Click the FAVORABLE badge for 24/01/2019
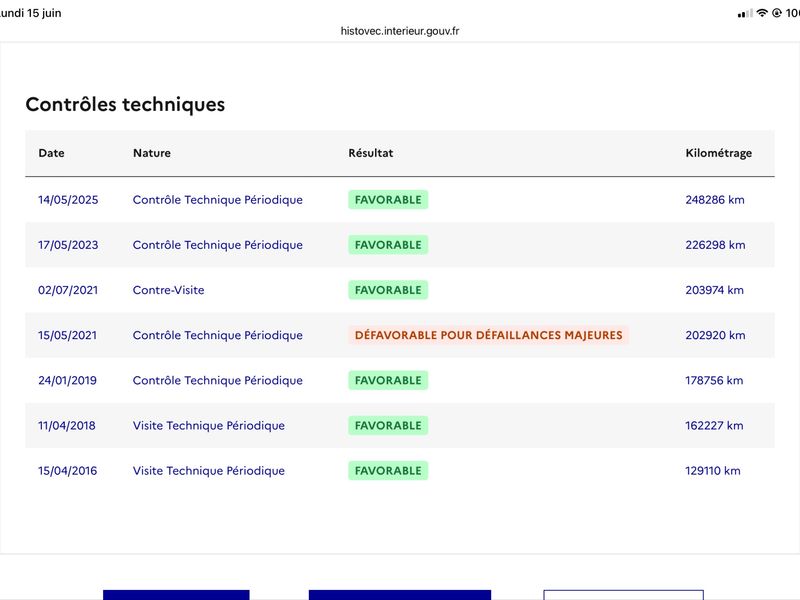The height and width of the screenshot is (600, 800). point(388,380)
